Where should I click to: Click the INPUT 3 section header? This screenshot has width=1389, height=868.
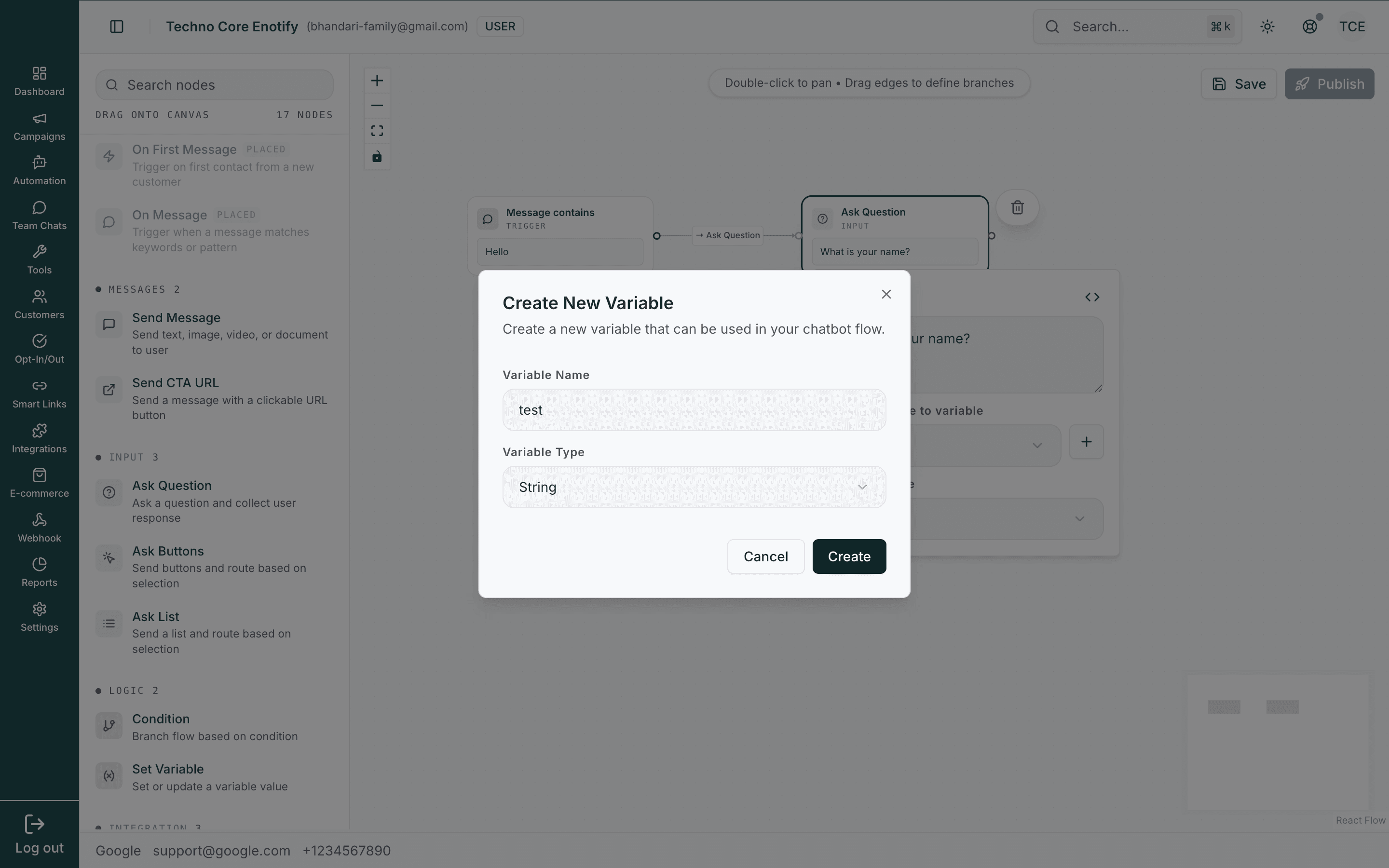(x=127, y=458)
